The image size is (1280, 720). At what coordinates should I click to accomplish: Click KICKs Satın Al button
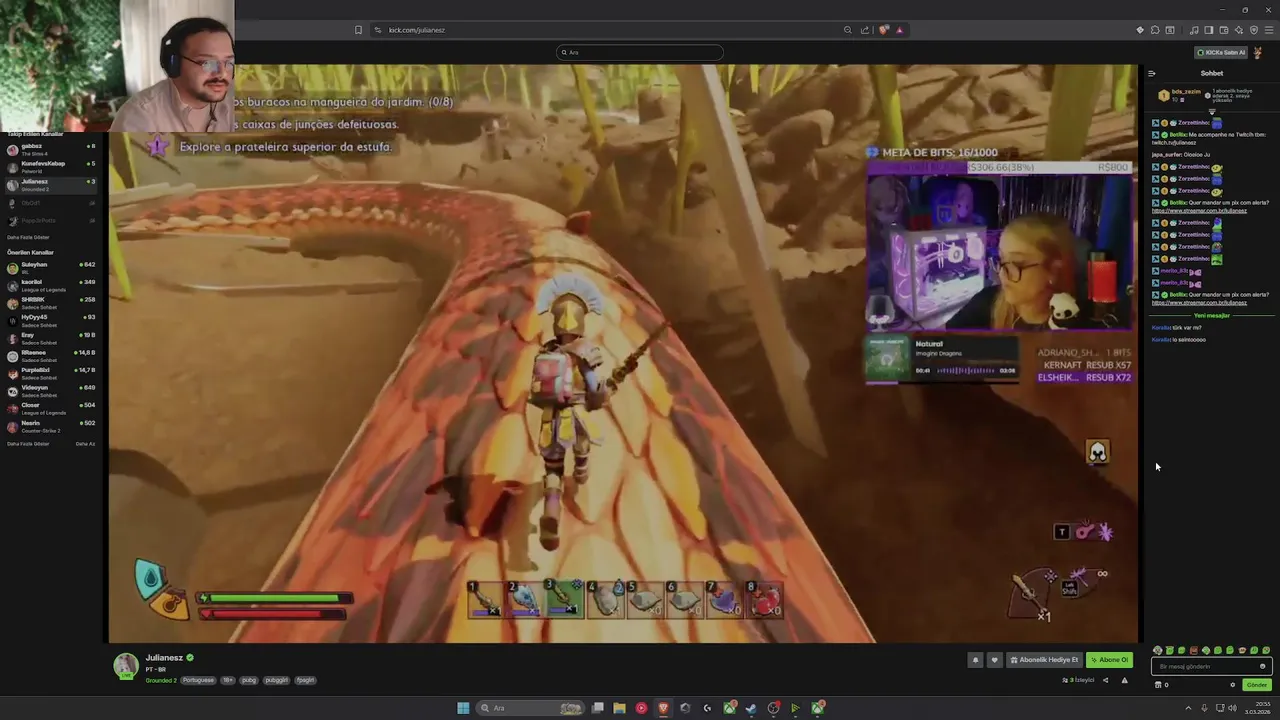[x=1221, y=52]
